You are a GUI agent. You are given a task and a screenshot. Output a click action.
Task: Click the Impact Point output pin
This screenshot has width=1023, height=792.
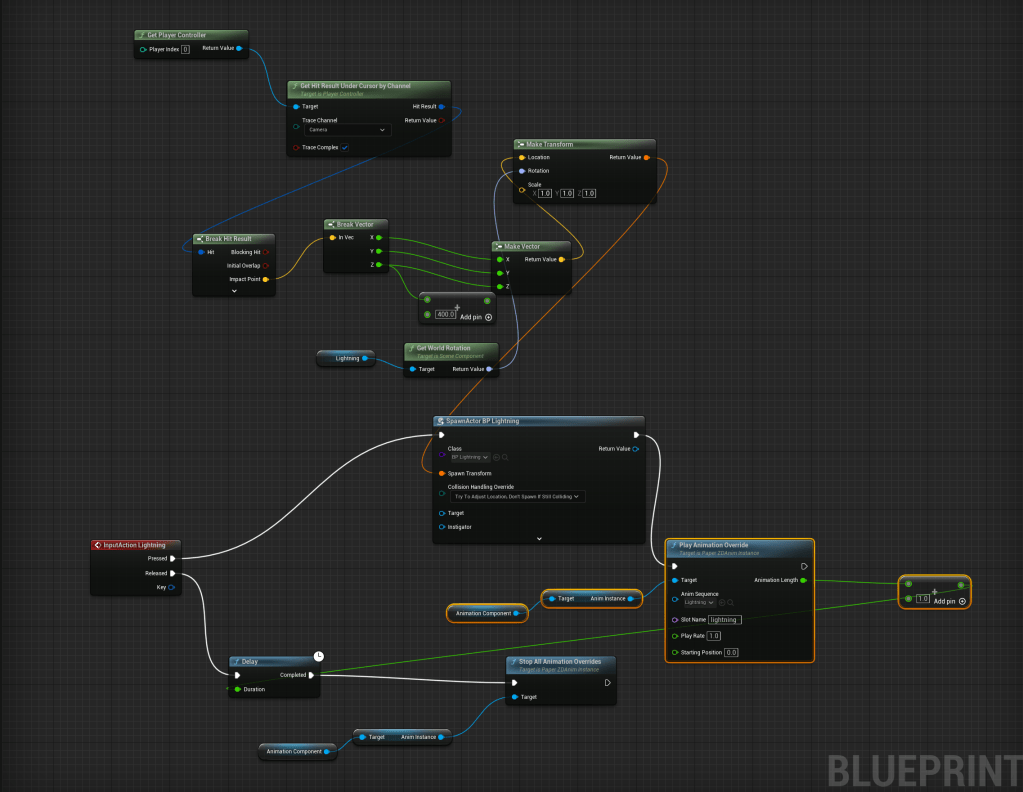click(x=265, y=280)
